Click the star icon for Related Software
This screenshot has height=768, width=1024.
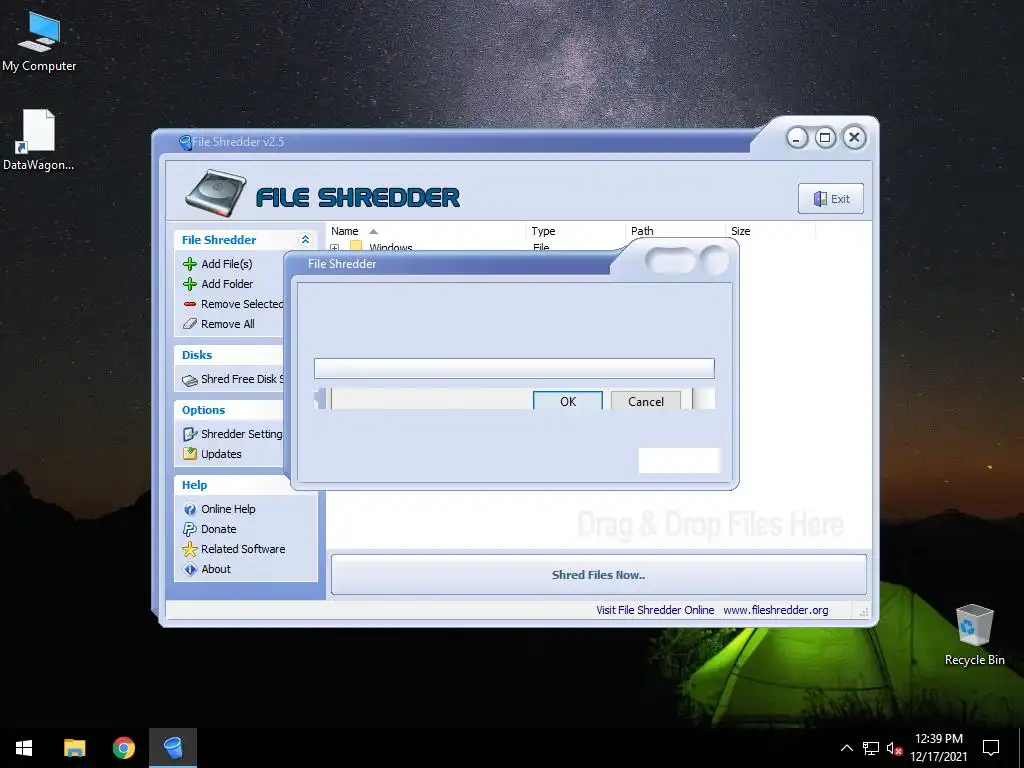[x=190, y=549]
